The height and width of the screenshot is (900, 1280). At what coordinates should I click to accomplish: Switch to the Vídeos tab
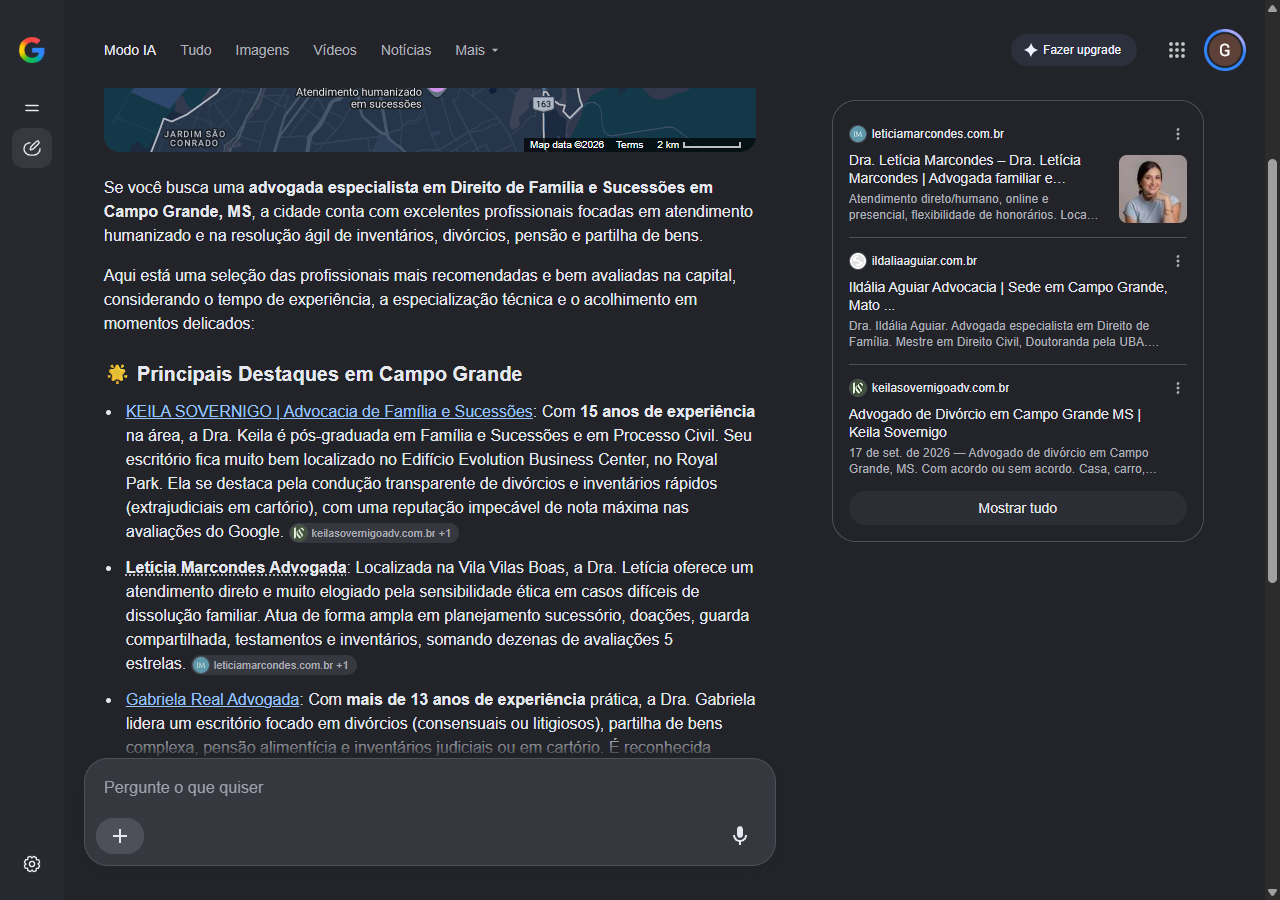335,50
